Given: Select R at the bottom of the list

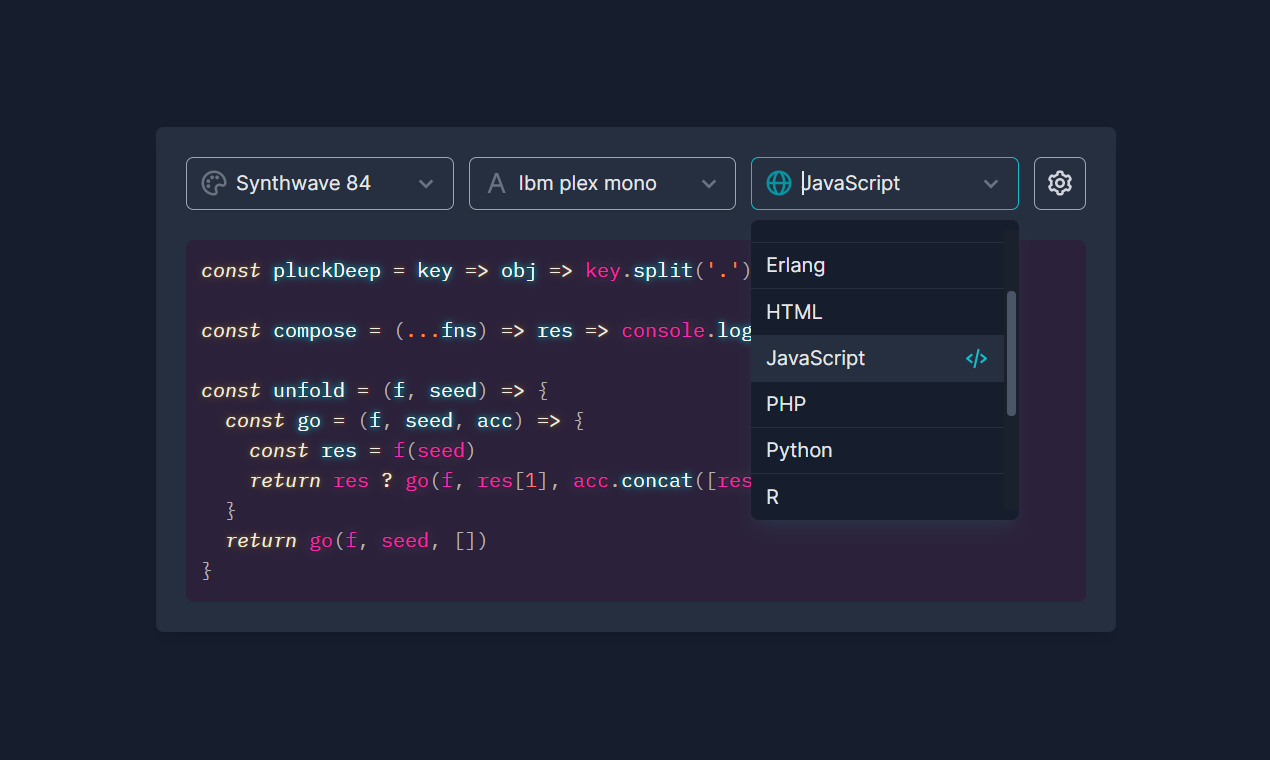Looking at the screenshot, I should point(771,496).
